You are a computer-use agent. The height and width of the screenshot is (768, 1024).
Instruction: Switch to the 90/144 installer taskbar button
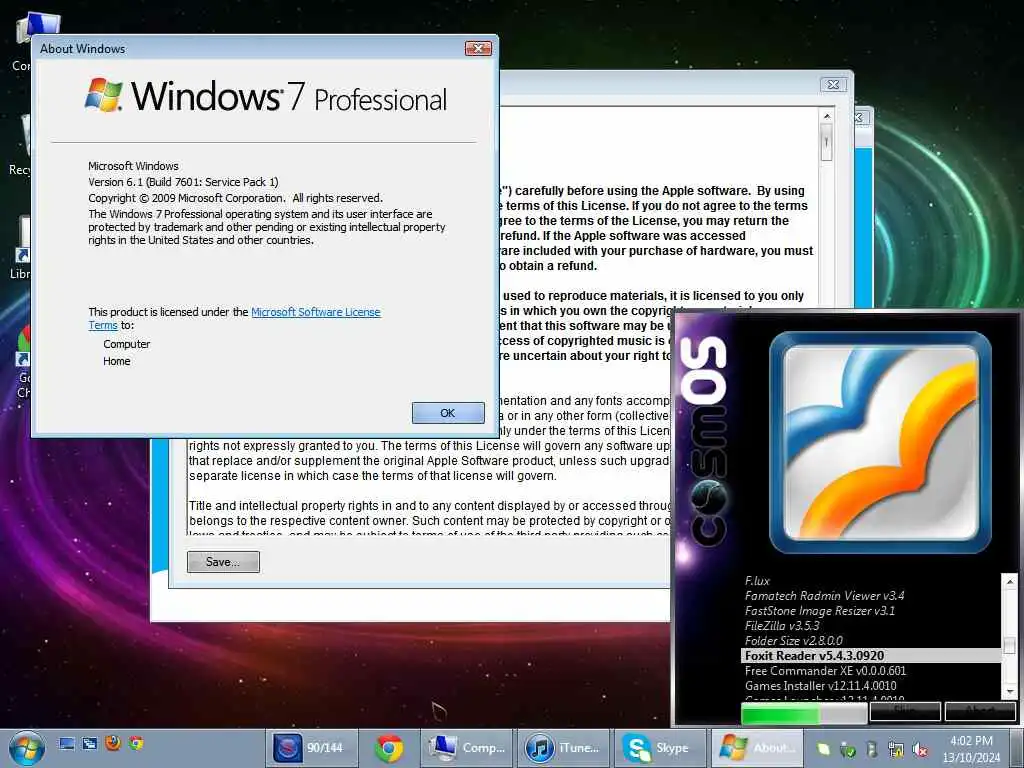312,748
